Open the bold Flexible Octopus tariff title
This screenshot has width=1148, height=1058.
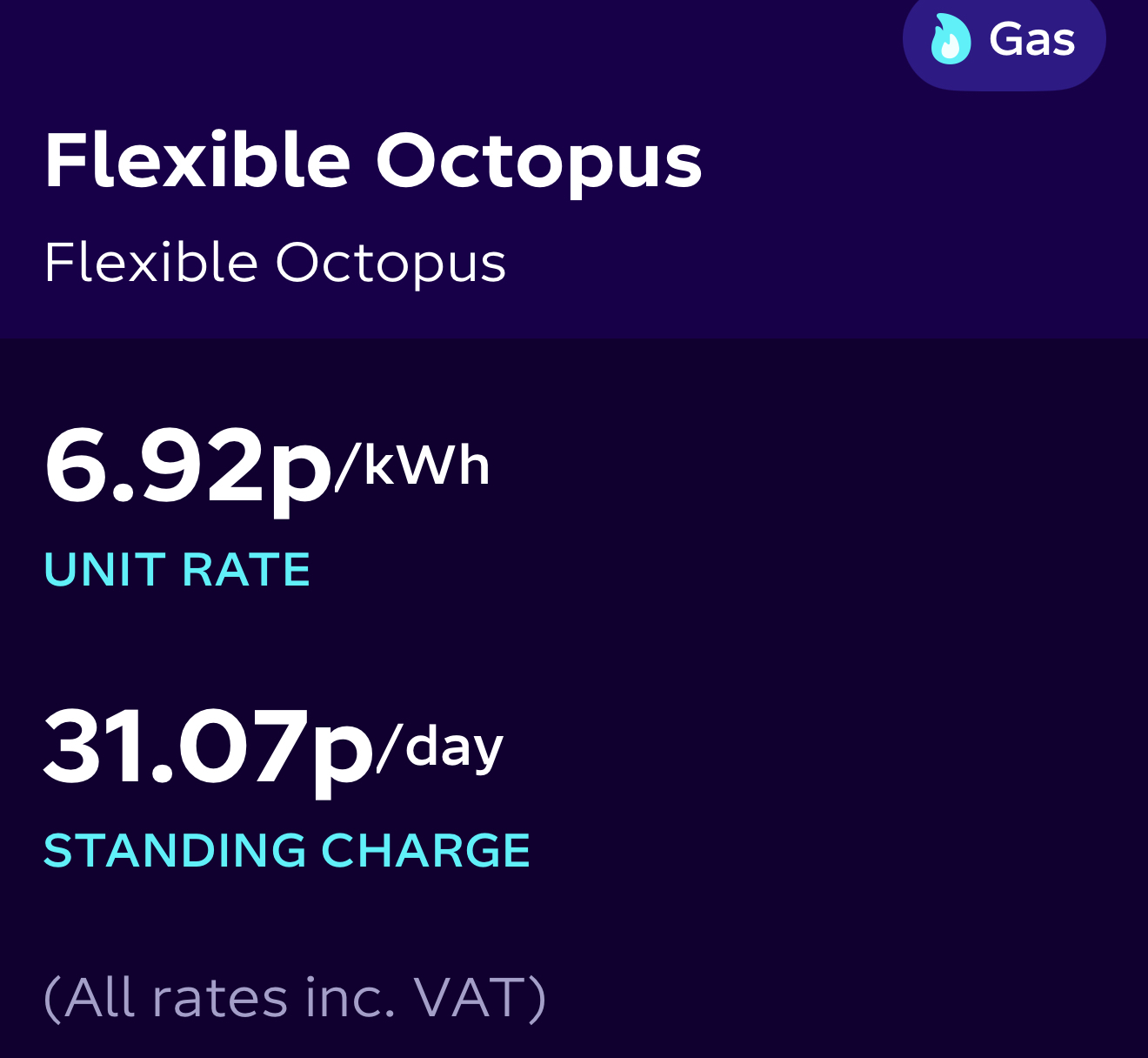tap(373, 163)
